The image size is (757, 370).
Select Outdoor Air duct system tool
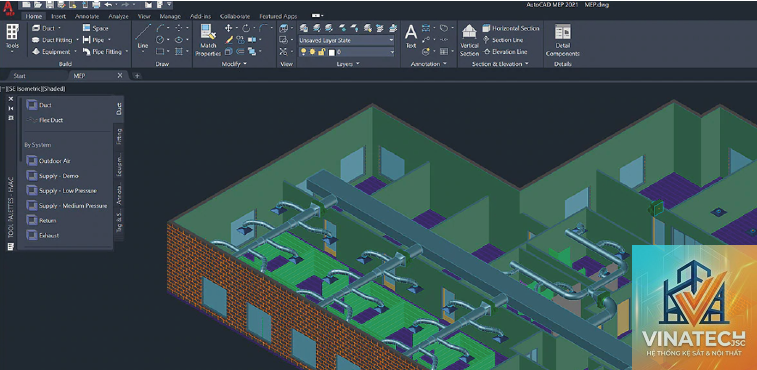[49, 161]
